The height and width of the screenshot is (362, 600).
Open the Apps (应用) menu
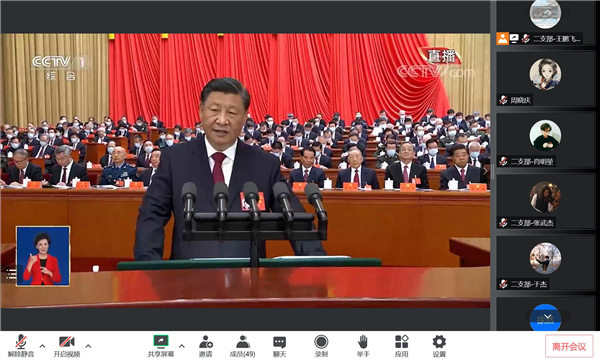click(401, 346)
